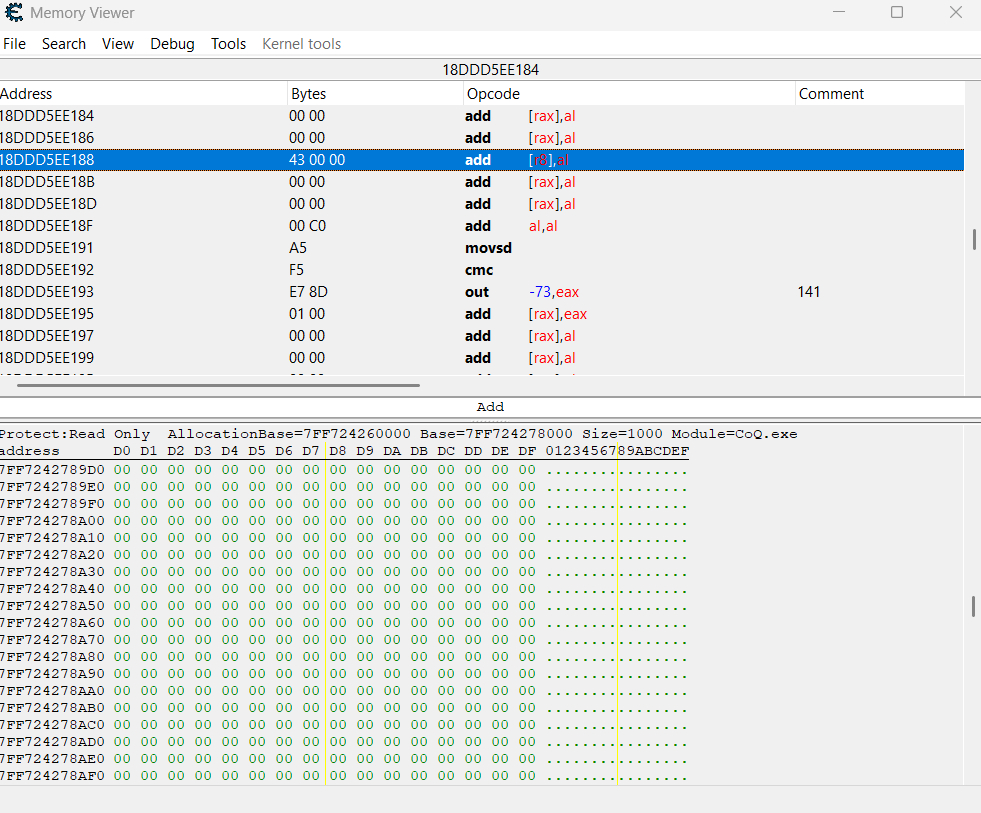This screenshot has width=981, height=813.
Task: Select hex row at address 7FF724278A00
Action: coord(52,520)
